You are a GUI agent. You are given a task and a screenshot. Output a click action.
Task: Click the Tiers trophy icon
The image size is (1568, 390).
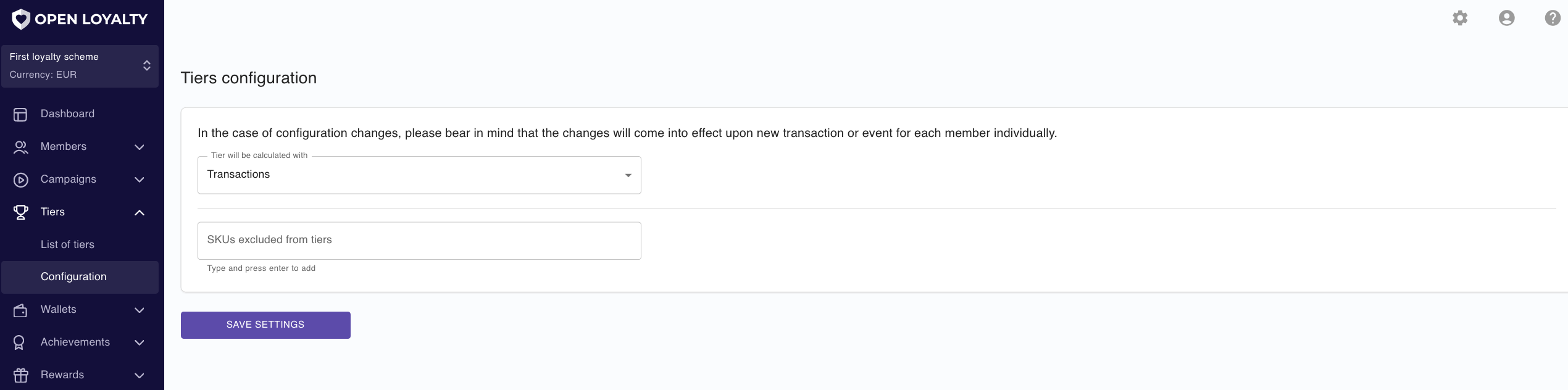(x=20, y=212)
